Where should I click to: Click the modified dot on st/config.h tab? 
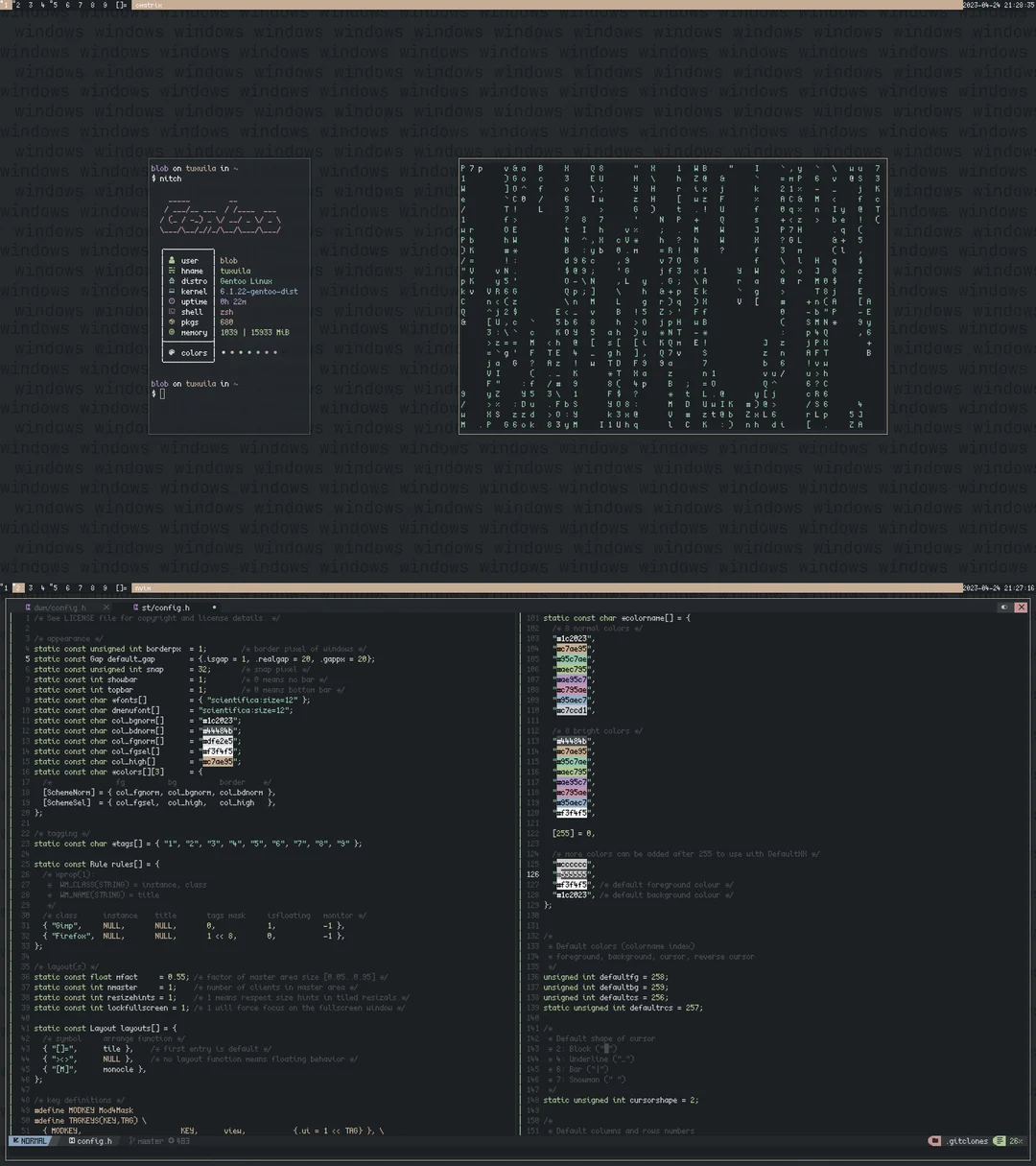(215, 607)
